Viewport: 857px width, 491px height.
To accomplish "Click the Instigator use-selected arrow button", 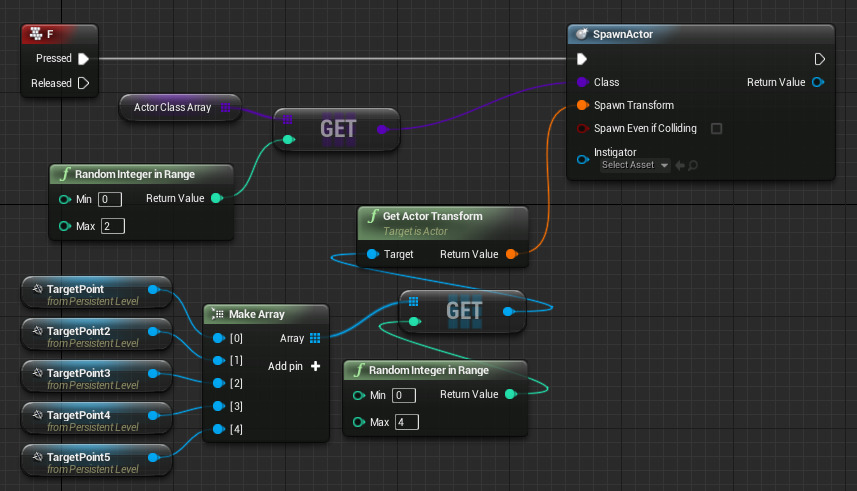I will [680, 165].
